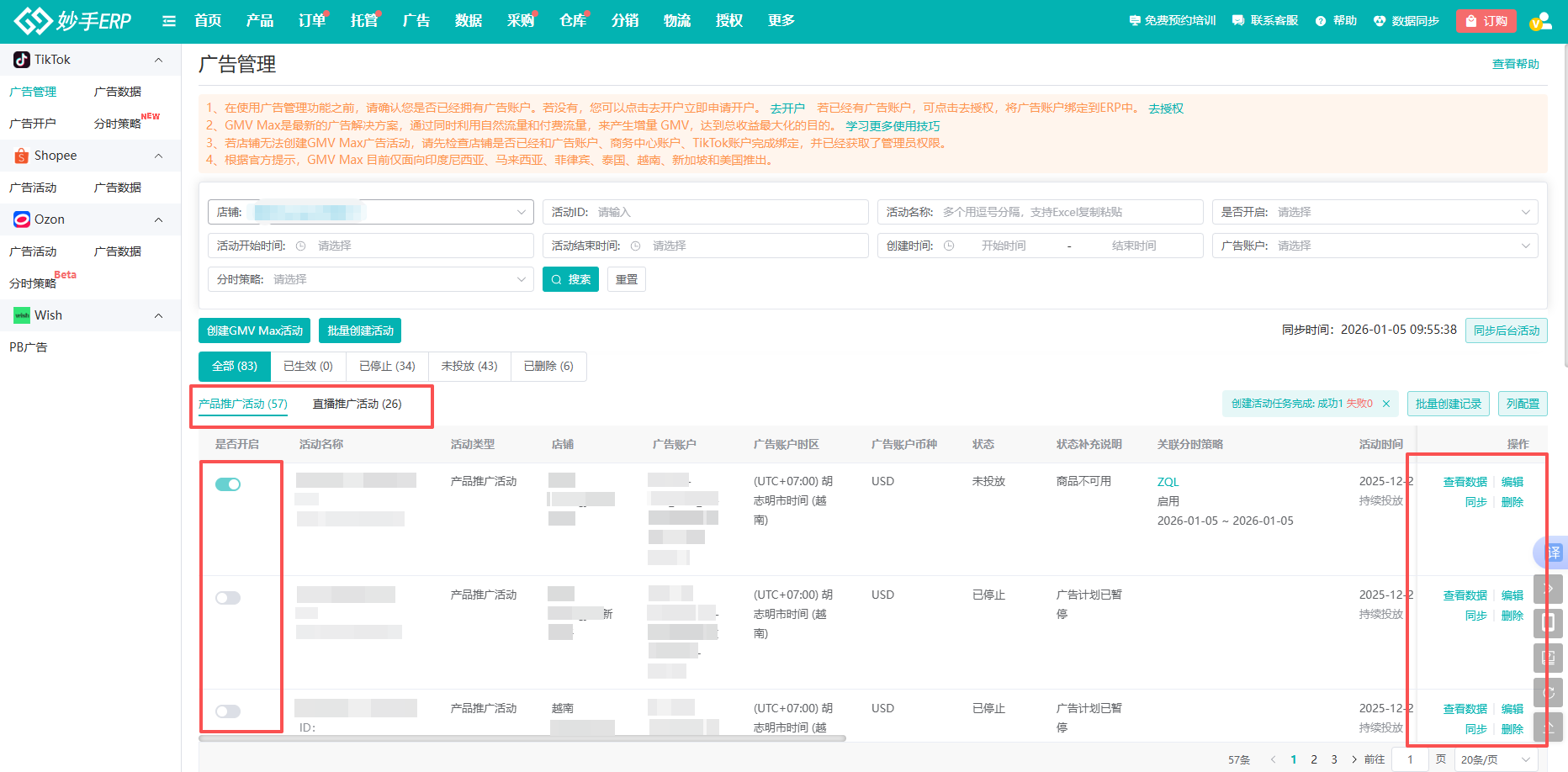Click the horizontal table scrollbar
The height and width of the screenshot is (772, 1568).
click(x=522, y=739)
